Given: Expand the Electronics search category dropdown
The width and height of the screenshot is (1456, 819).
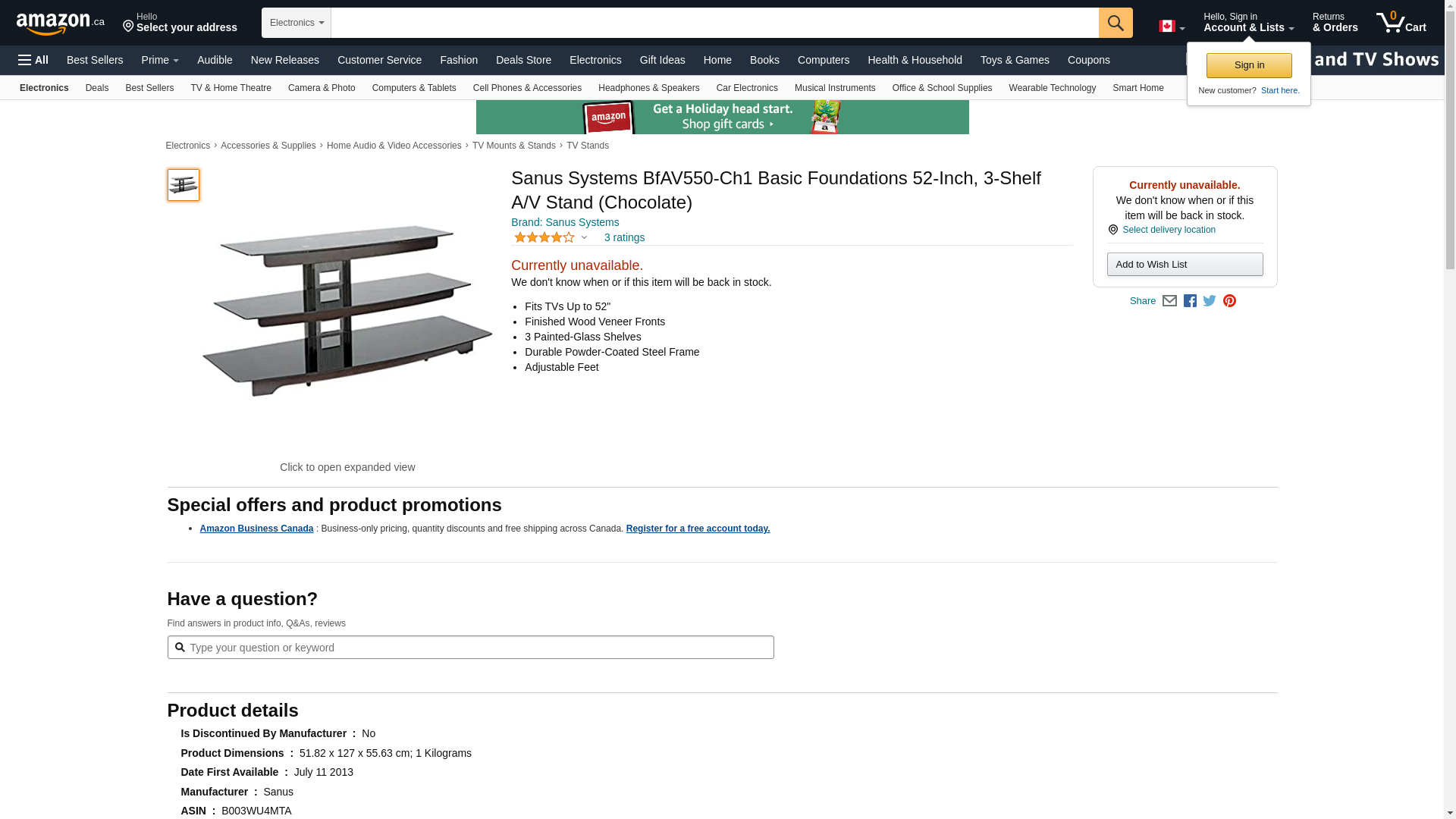Looking at the screenshot, I should click(x=297, y=23).
